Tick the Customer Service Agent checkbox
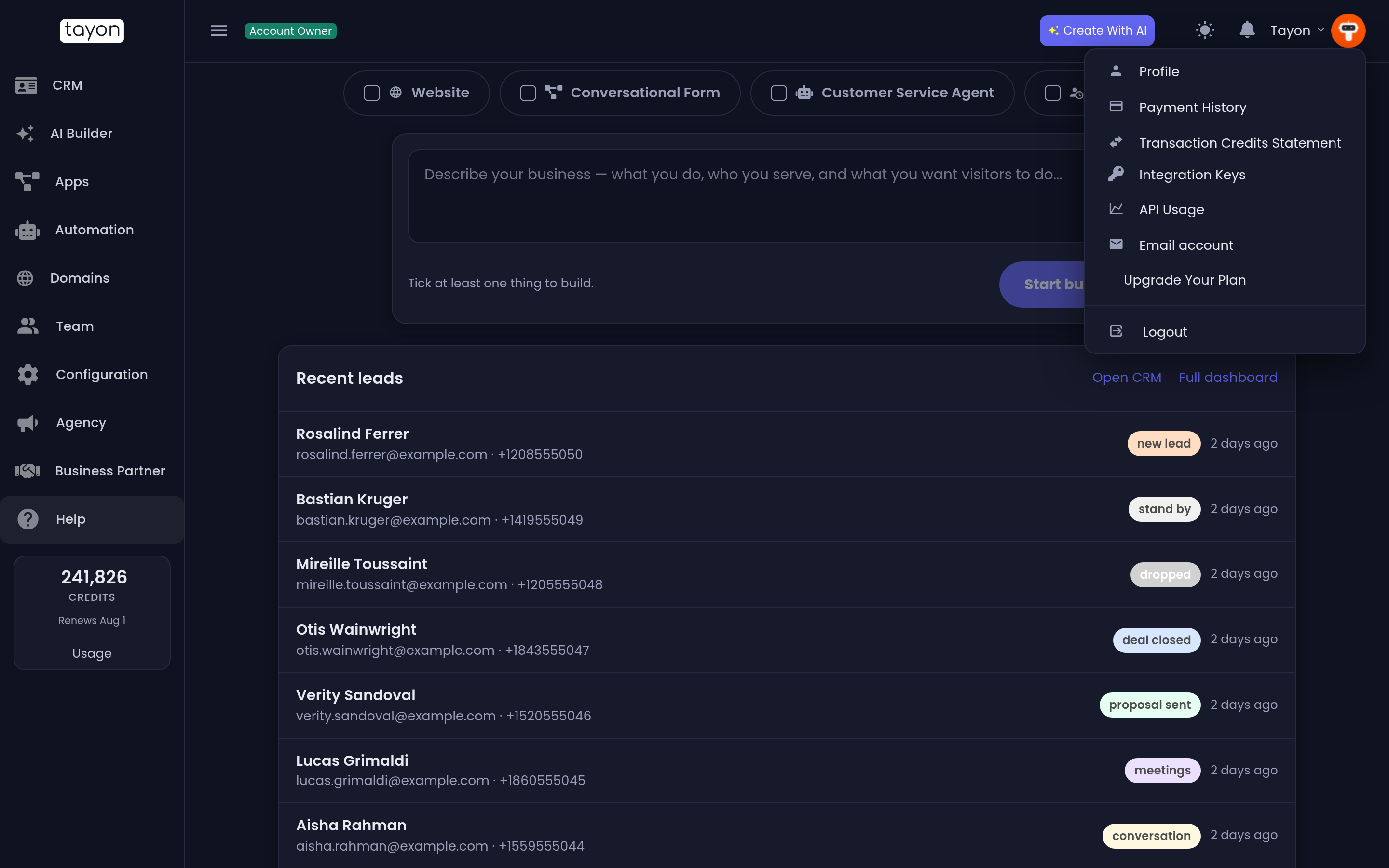This screenshot has width=1389, height=868. pos(778,93)
